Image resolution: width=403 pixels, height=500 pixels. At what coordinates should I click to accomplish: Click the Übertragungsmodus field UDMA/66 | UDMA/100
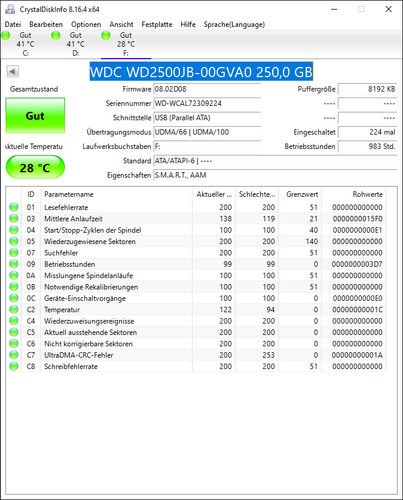click(207, 132)
